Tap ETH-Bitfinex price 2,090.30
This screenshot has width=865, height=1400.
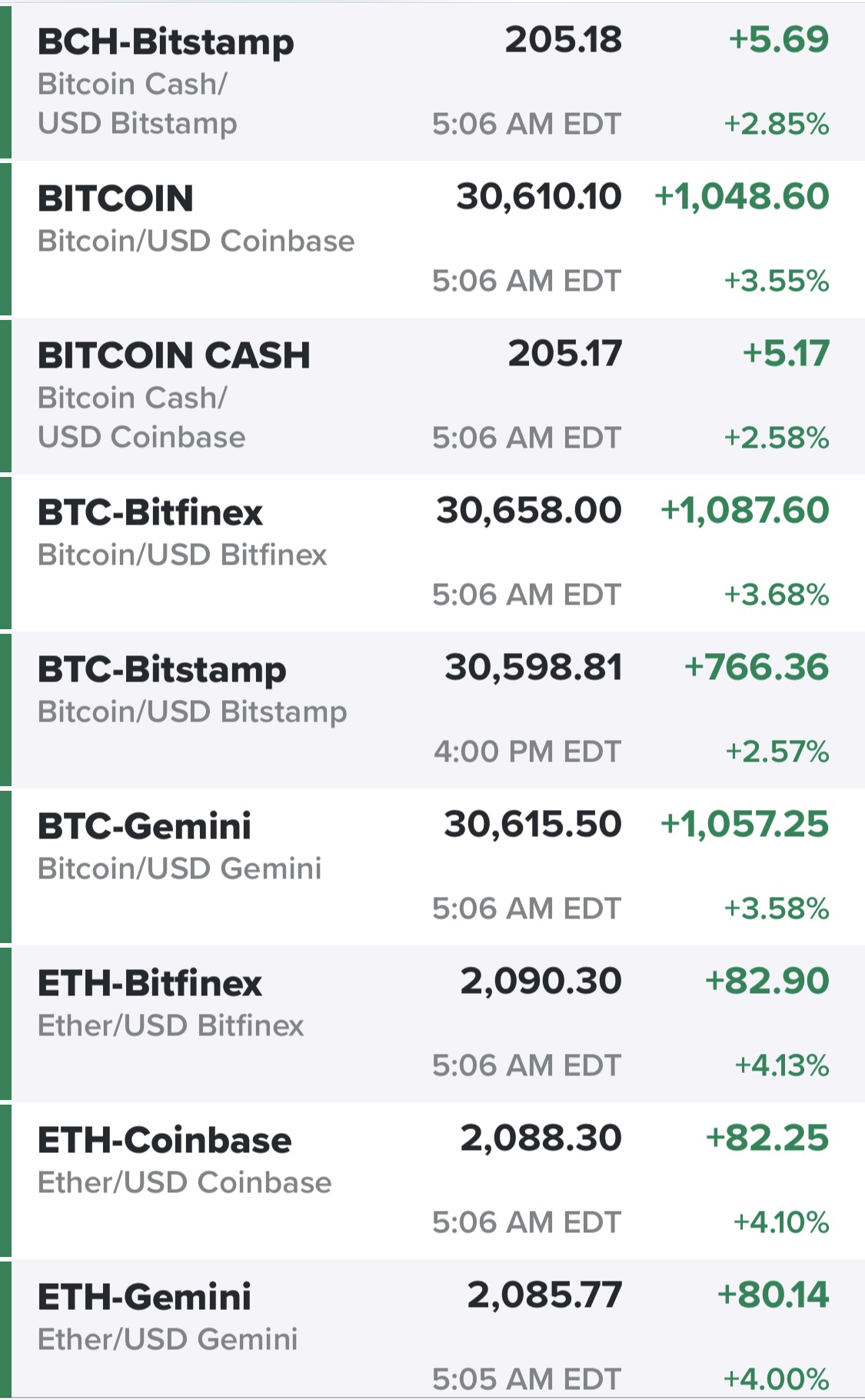click(541, 982)
